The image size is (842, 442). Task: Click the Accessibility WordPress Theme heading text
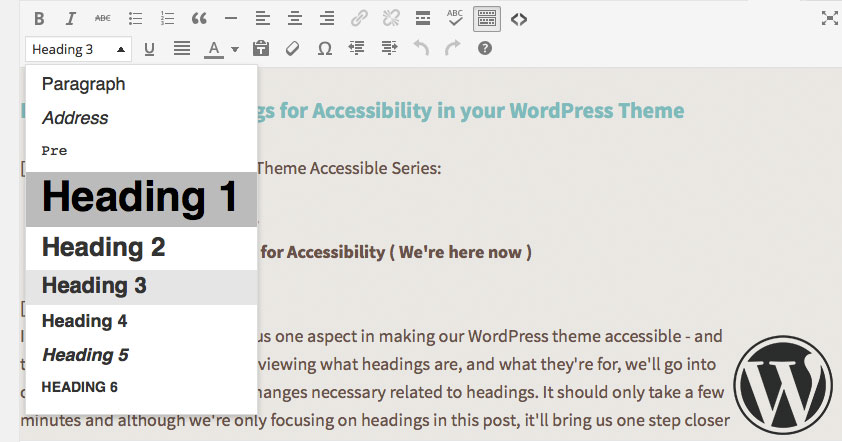coord(471,111)
